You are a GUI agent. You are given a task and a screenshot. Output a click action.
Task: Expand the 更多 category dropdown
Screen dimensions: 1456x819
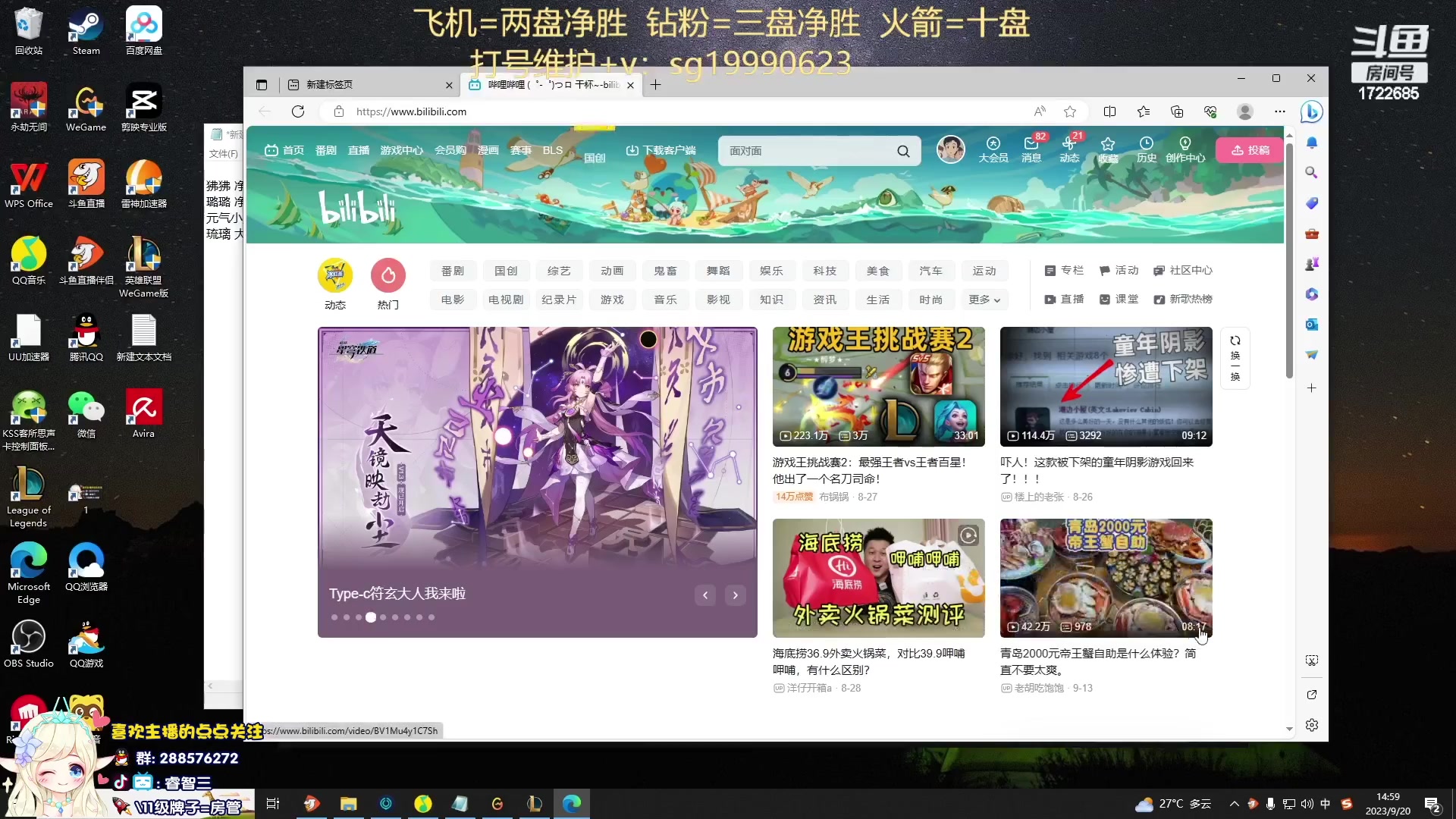click(x=984, y=300)
